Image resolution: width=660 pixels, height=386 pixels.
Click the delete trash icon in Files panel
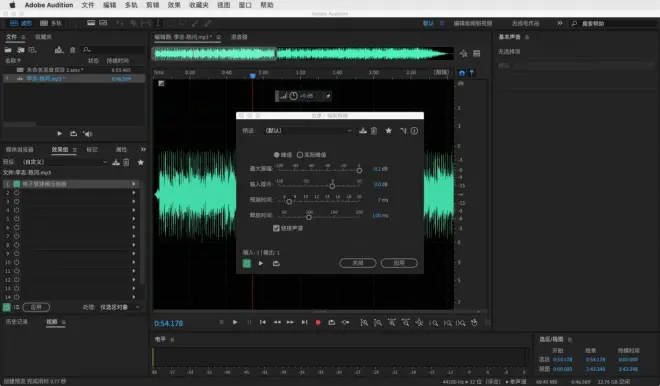tap(72, 50)
